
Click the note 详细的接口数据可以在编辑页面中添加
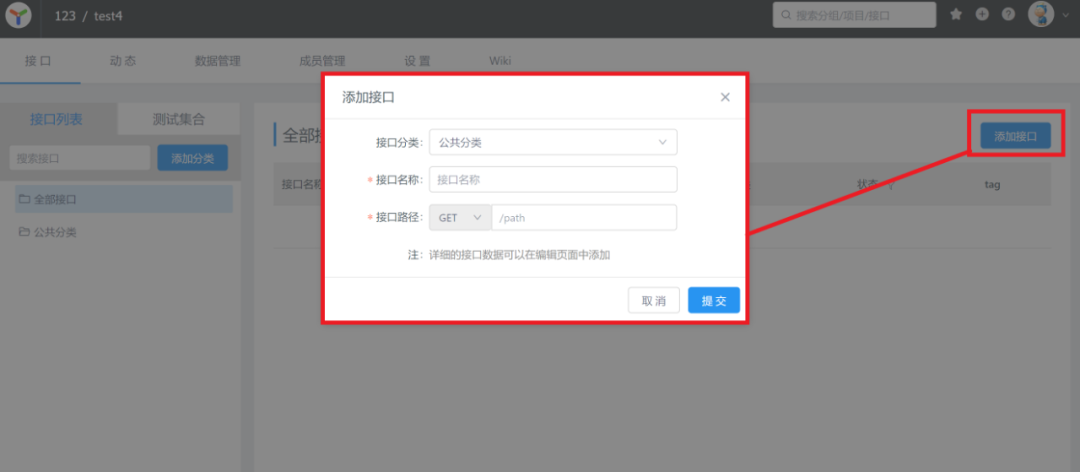click(520, 255)
